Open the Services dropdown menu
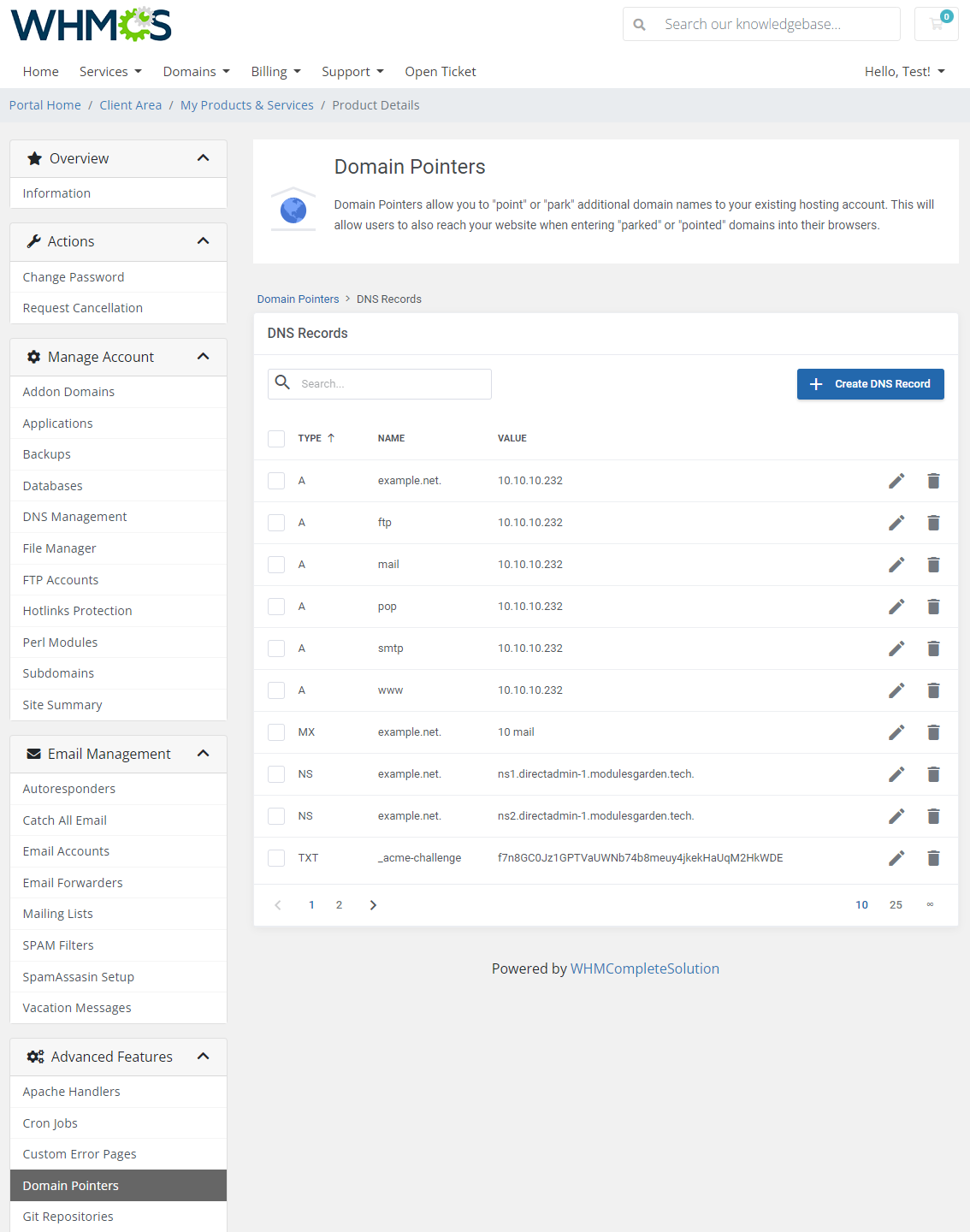 point(110,72)
